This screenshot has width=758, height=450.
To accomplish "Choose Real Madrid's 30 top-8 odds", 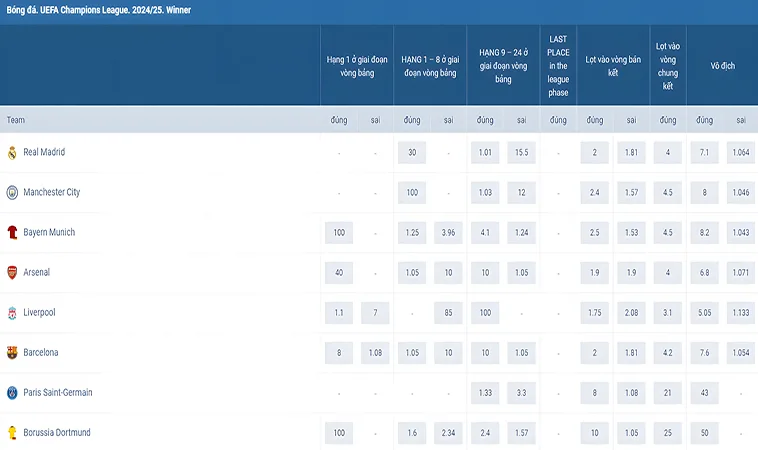I will [x=412, y=153].
